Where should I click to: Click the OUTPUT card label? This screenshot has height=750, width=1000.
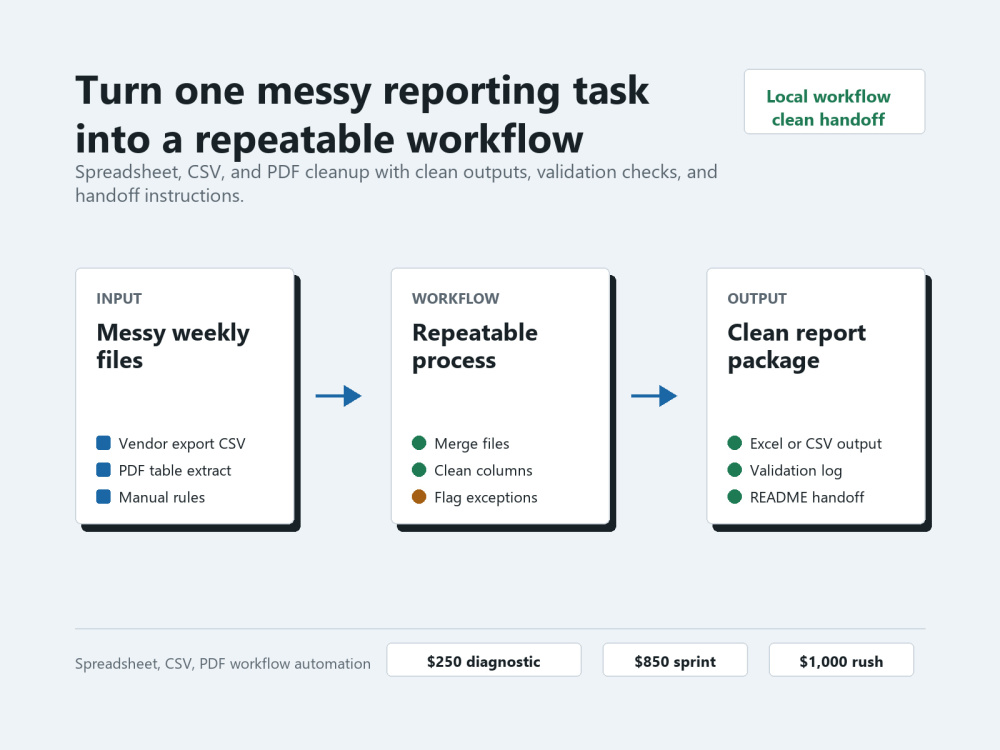point(757,298)
